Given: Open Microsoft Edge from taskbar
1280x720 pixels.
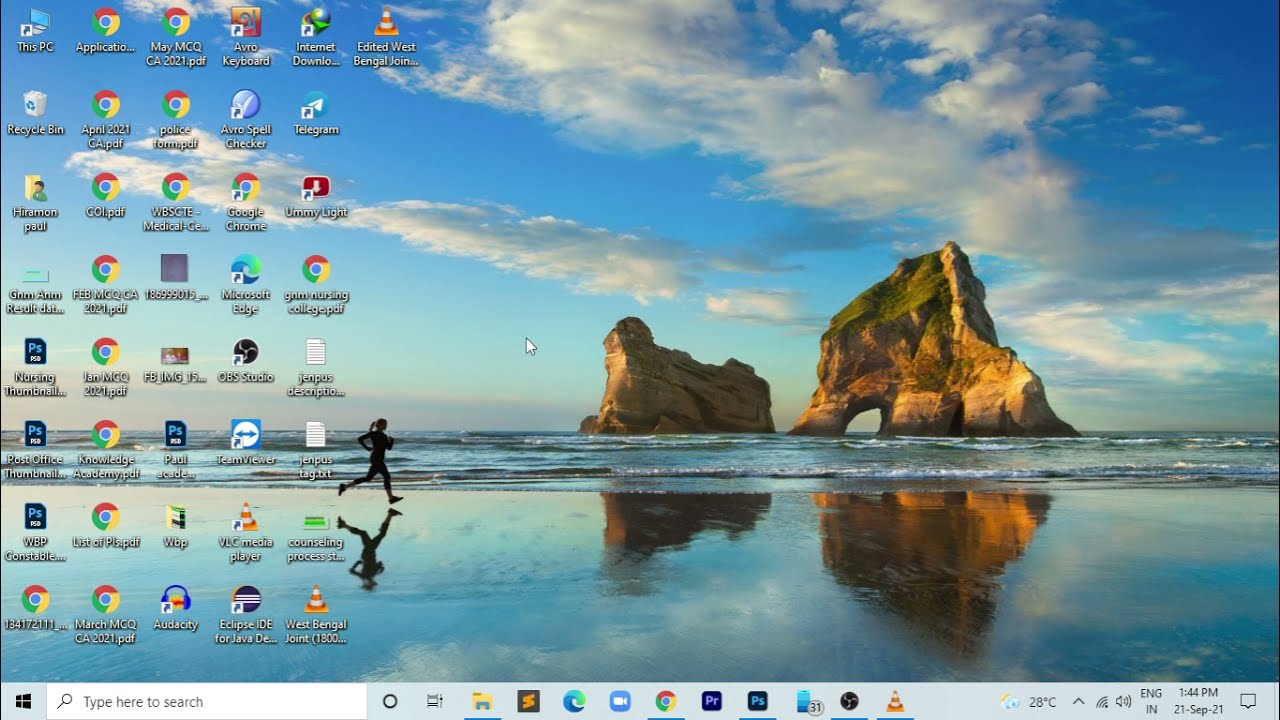Looking at the screenshot, I should pos(574,701).
